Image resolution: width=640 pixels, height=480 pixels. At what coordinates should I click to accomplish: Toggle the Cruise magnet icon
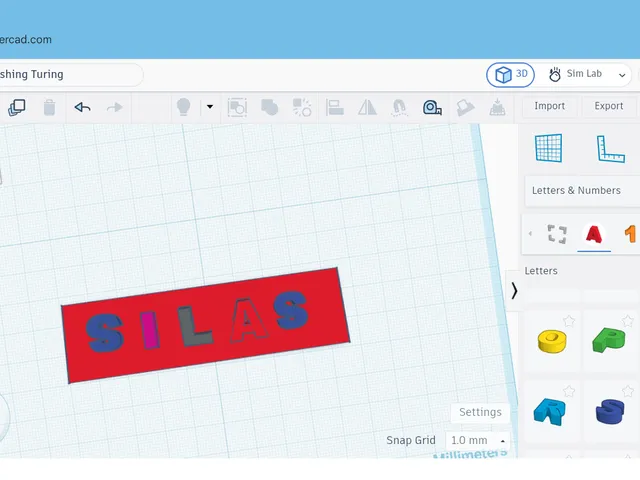click(x=400, y=108)
